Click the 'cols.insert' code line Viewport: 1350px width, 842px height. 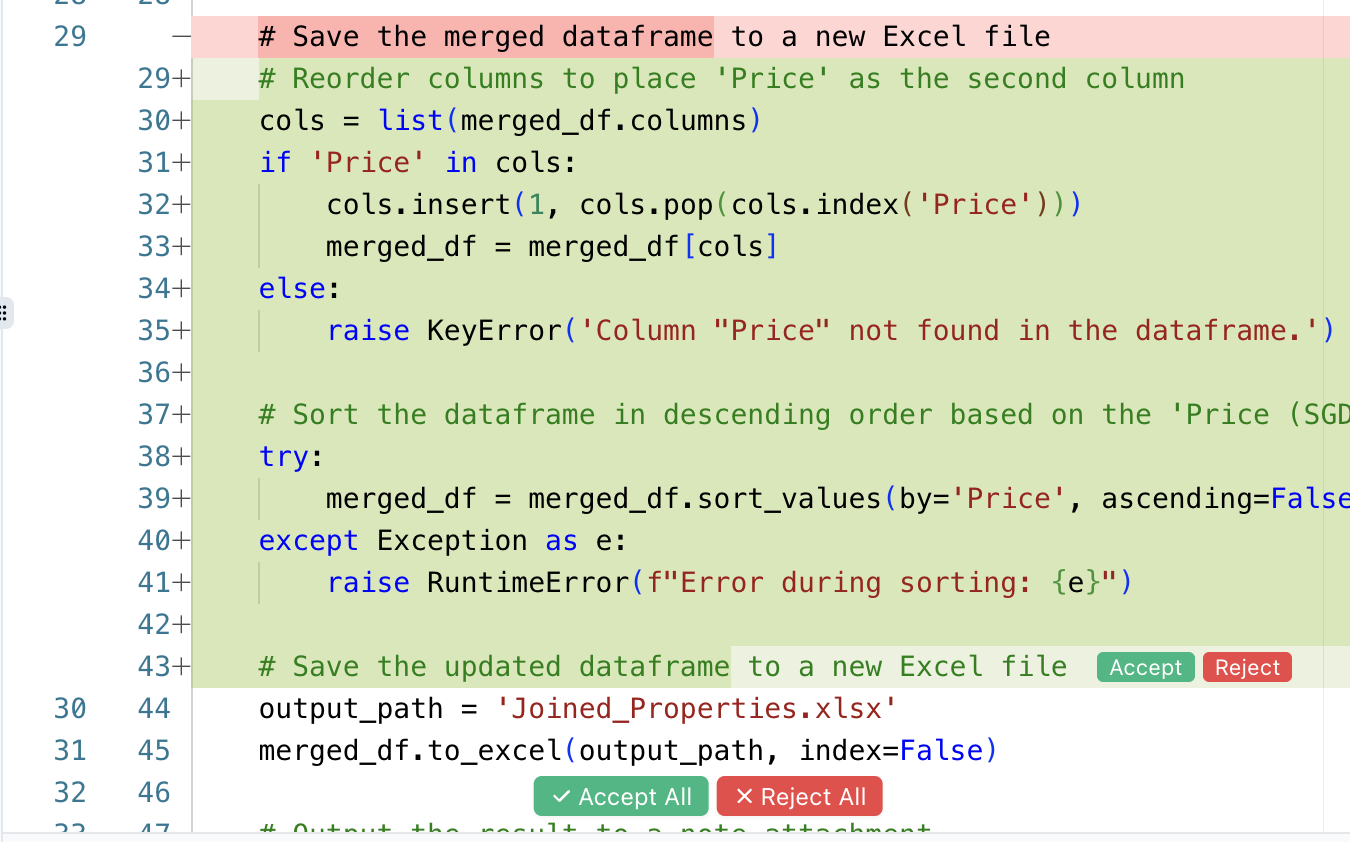pyautogui.click(x=704, y=205)
